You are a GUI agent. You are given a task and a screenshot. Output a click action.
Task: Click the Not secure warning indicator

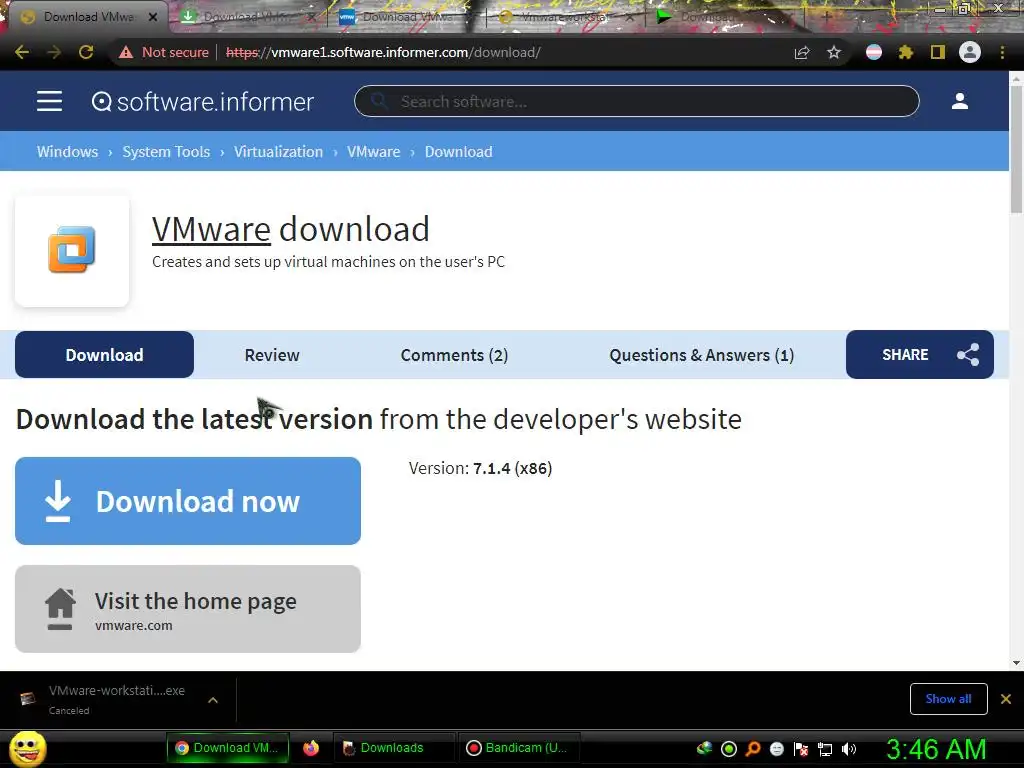click(x=163, y=52)
